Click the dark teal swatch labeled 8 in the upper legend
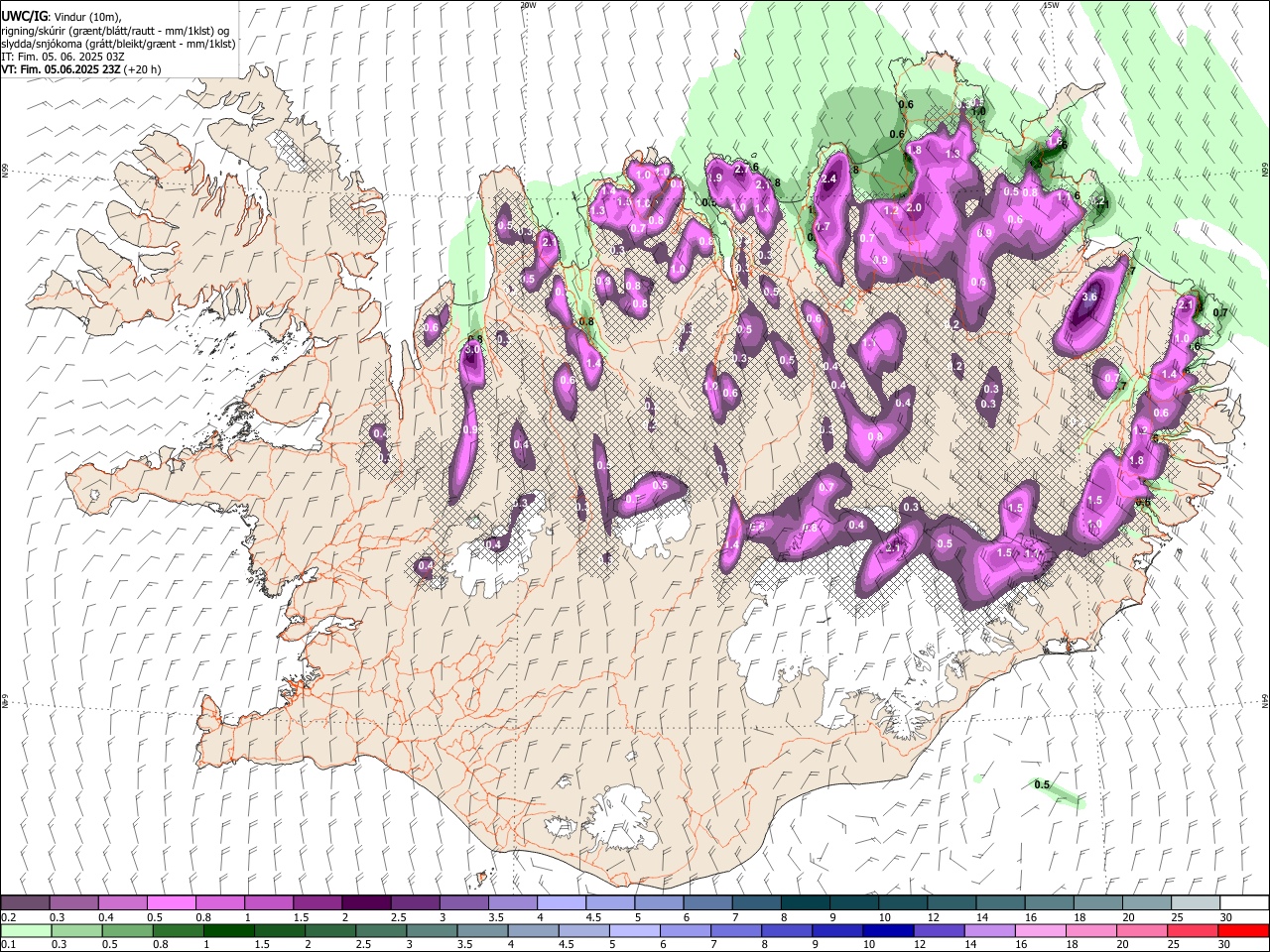This screenshot has height=952, width=1270. click(805, 903)
